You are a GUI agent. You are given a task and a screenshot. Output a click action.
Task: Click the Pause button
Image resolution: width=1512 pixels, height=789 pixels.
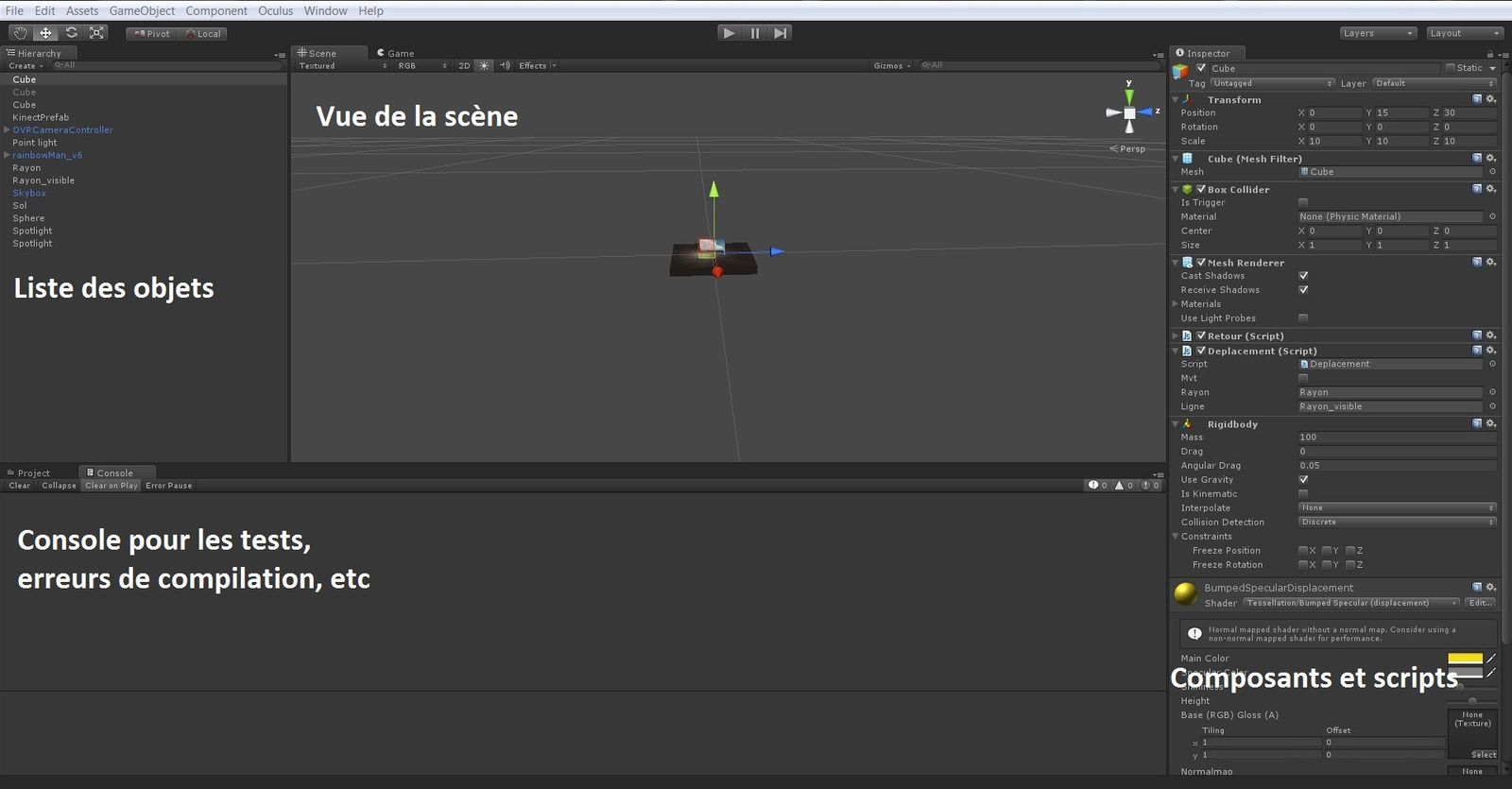(x=754, y=33)
